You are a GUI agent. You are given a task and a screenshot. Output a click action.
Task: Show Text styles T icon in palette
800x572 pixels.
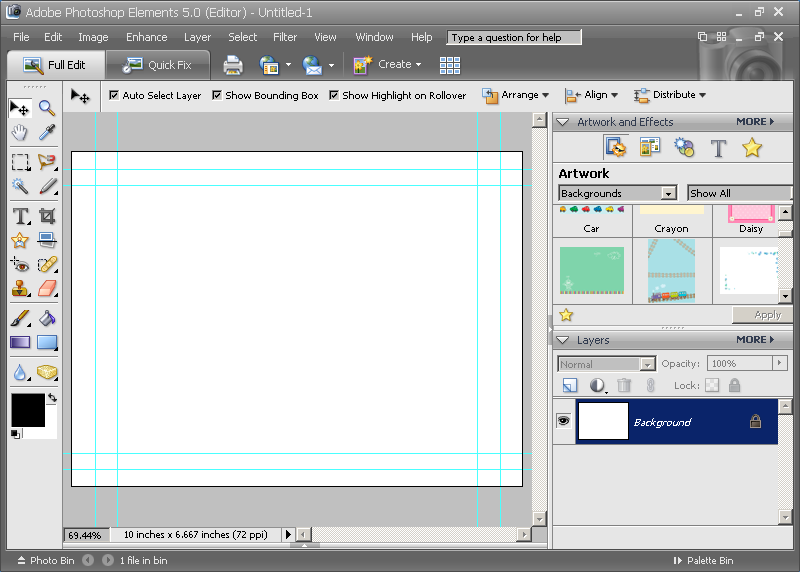[718, 148]
